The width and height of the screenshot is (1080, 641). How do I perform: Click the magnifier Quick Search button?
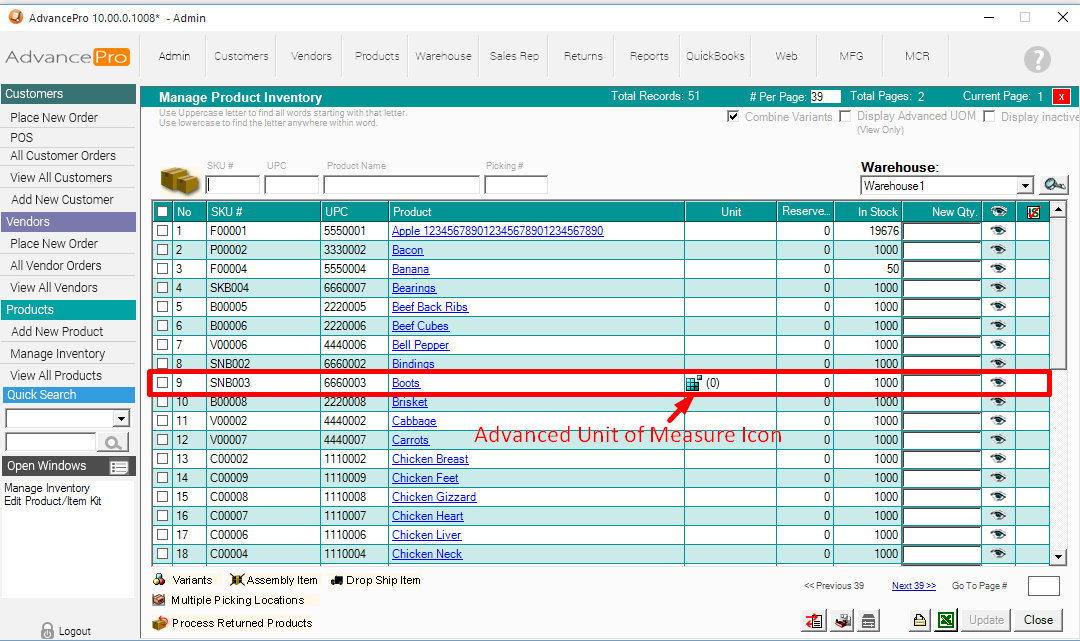point(113,442)
